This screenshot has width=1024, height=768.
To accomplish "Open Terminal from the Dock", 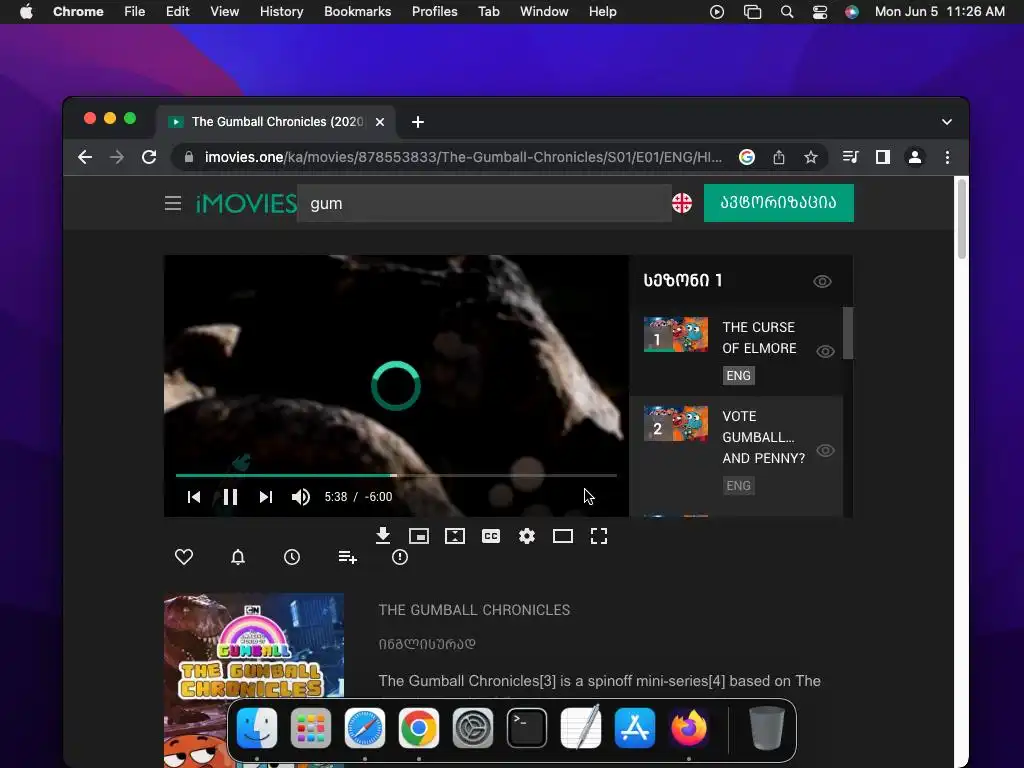I will click(x=526, y=728).
